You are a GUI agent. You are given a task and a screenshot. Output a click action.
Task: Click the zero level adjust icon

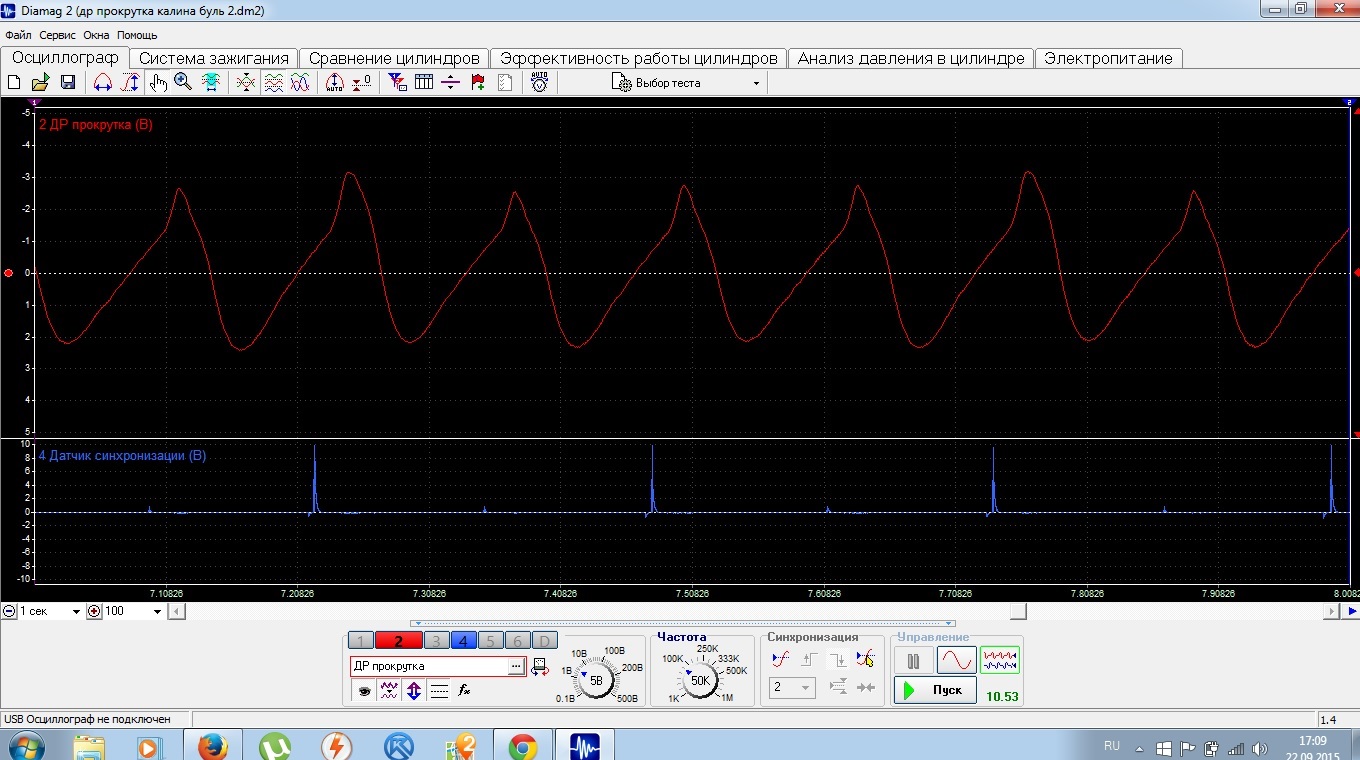point(363,83)
